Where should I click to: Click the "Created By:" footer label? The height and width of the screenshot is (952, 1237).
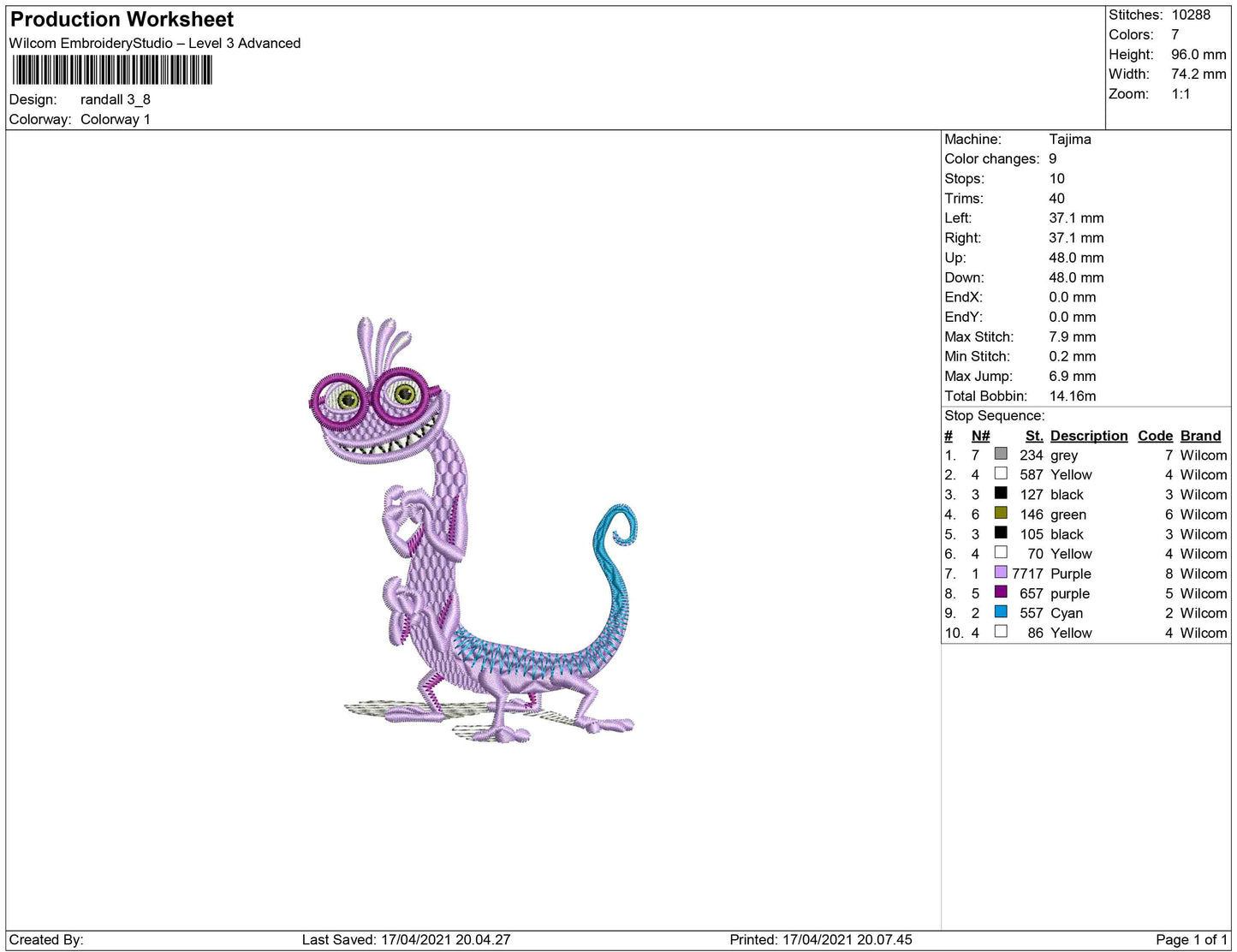46,939
